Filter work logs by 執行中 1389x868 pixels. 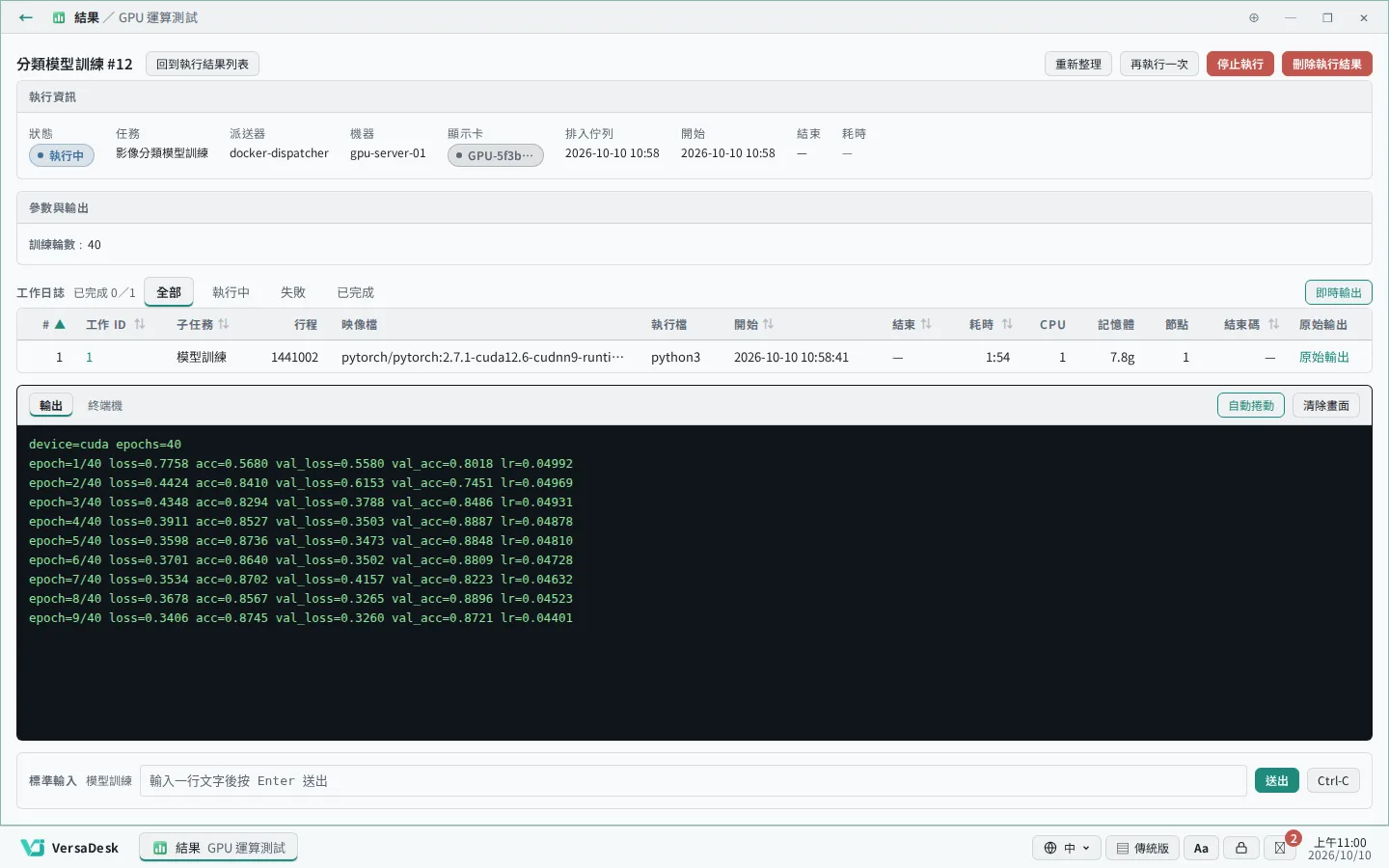(231, 292)
